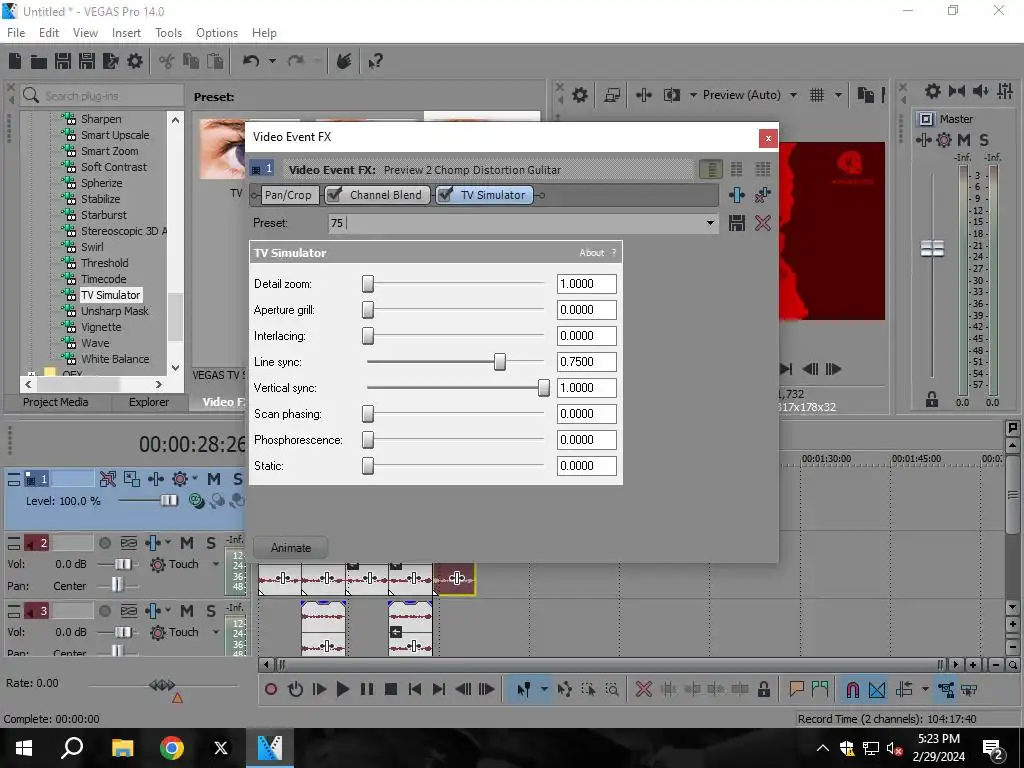Open Master bus audio properties gear

[x=933, y=91]
